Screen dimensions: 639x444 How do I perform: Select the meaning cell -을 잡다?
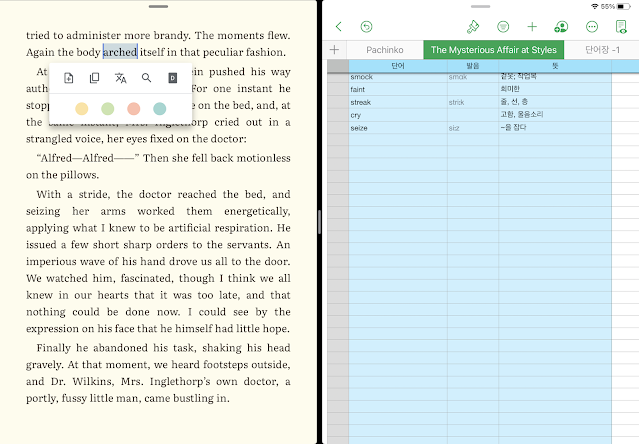coord(555,128)
